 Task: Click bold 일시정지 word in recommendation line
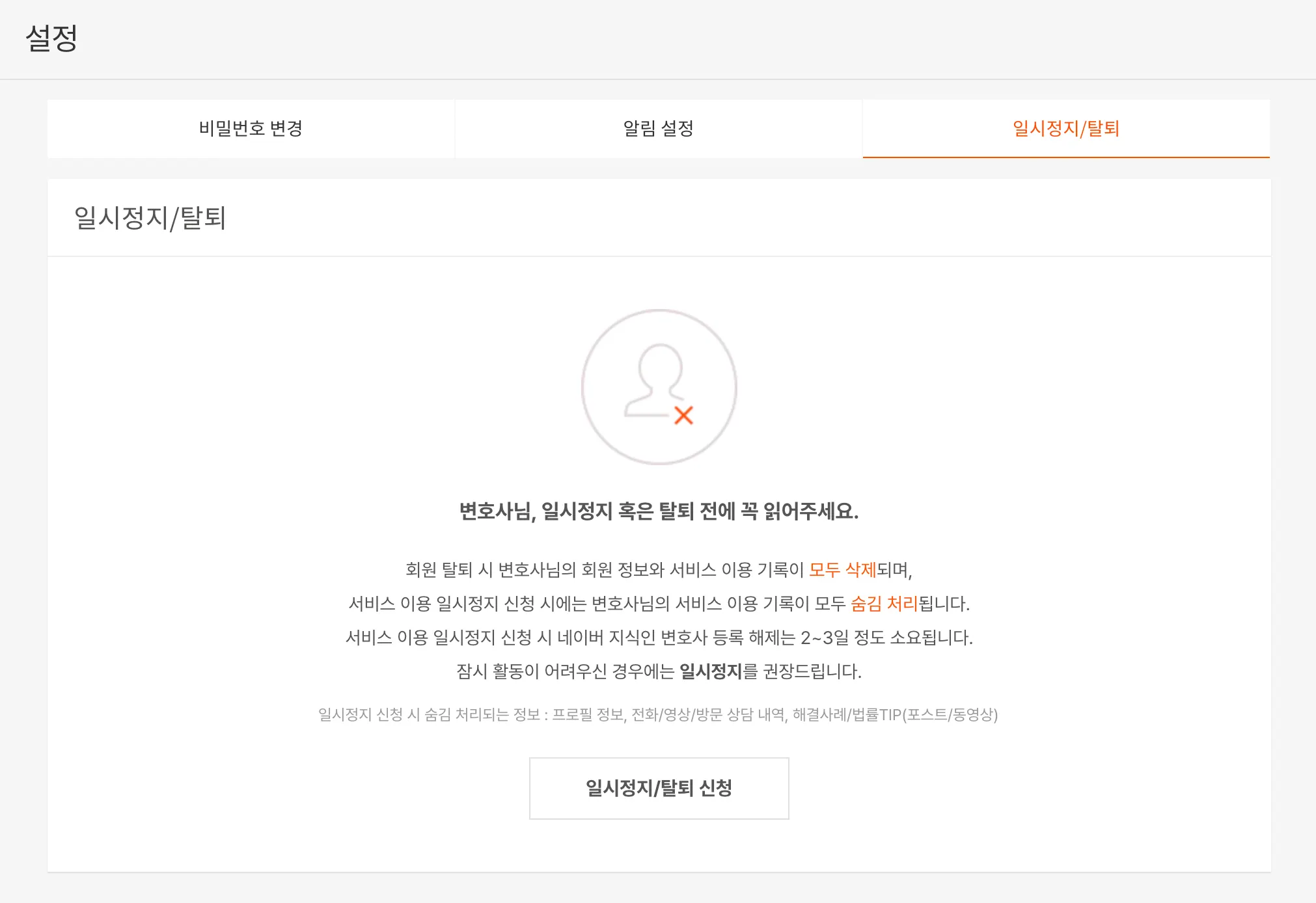(x=710, y=671)
